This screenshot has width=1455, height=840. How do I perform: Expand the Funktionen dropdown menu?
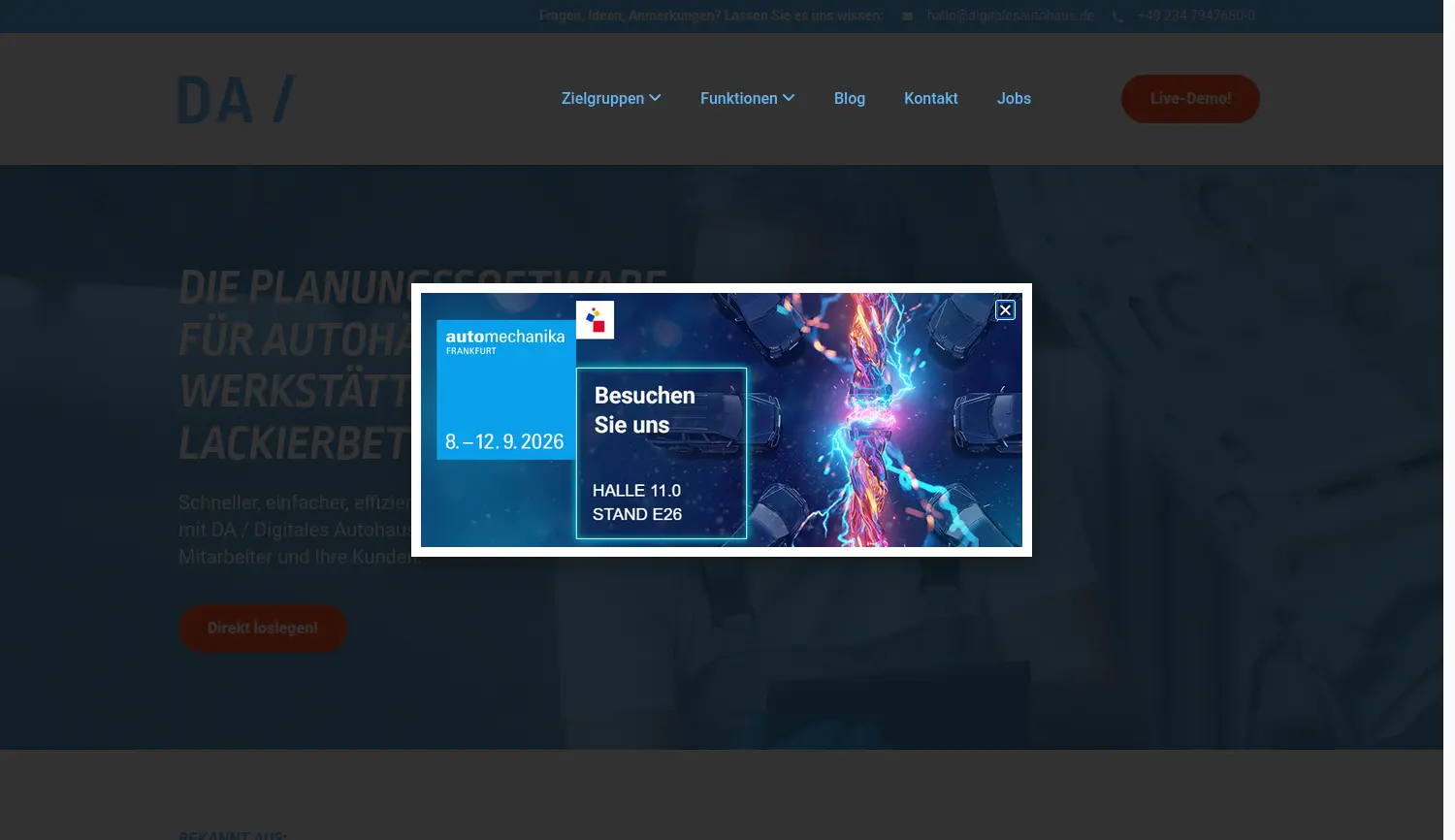(748, 98)
